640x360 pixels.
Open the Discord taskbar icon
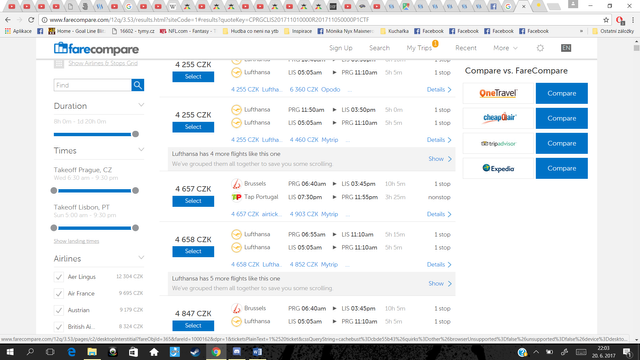(237, 352)
